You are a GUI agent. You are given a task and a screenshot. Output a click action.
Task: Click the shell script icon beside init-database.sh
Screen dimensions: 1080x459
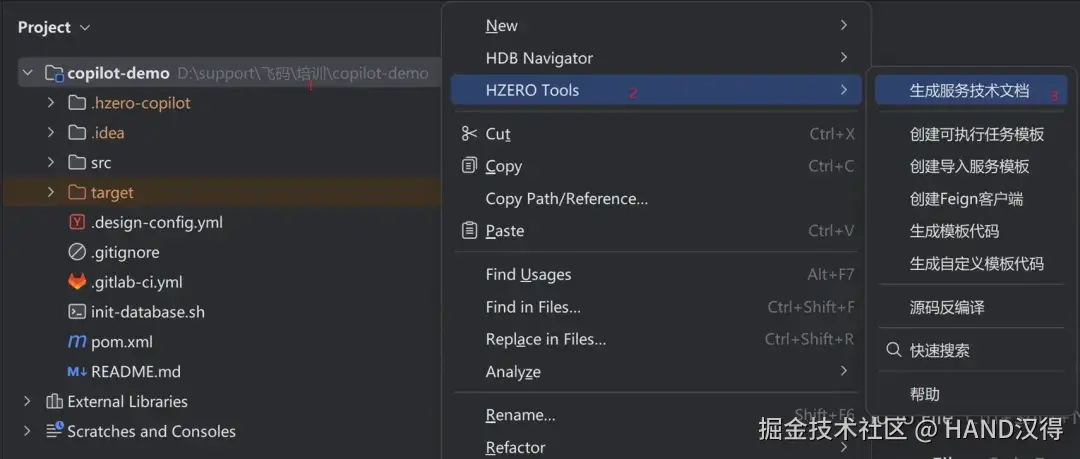(77, 312)
